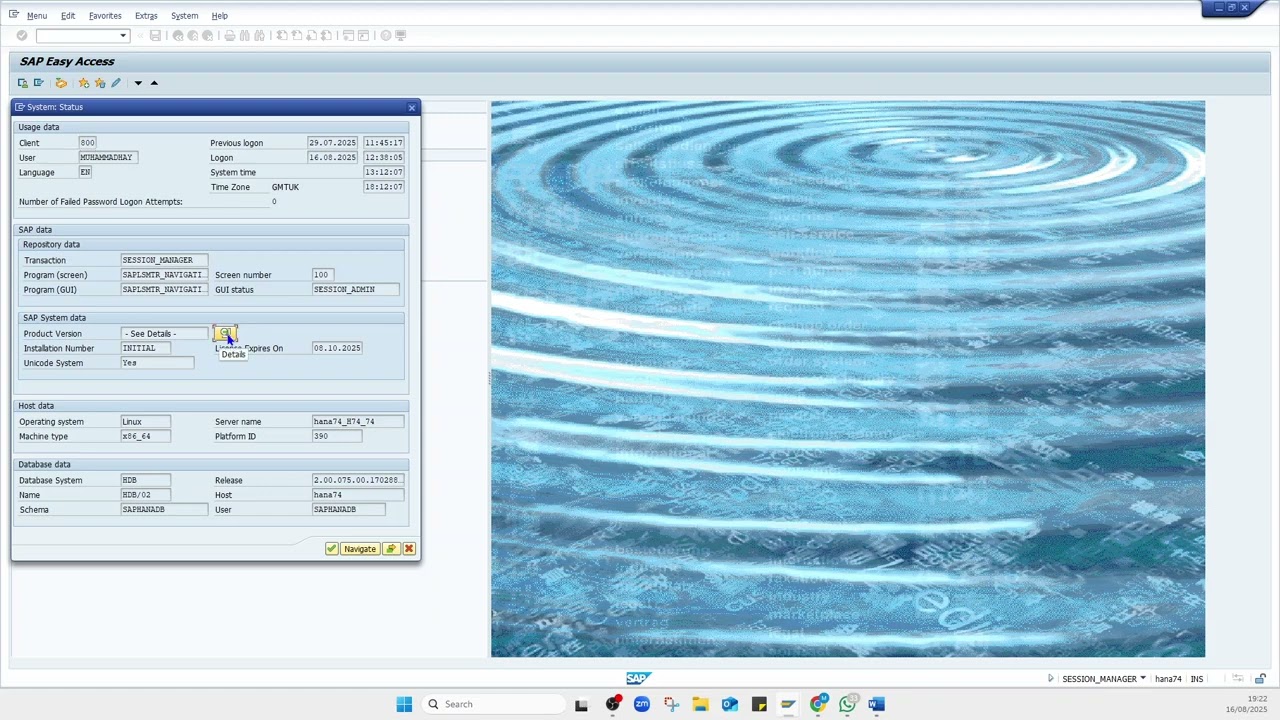Click the Print icon in toolbar
This screenshot has width=1280, height=720.
tap(229, 36)
